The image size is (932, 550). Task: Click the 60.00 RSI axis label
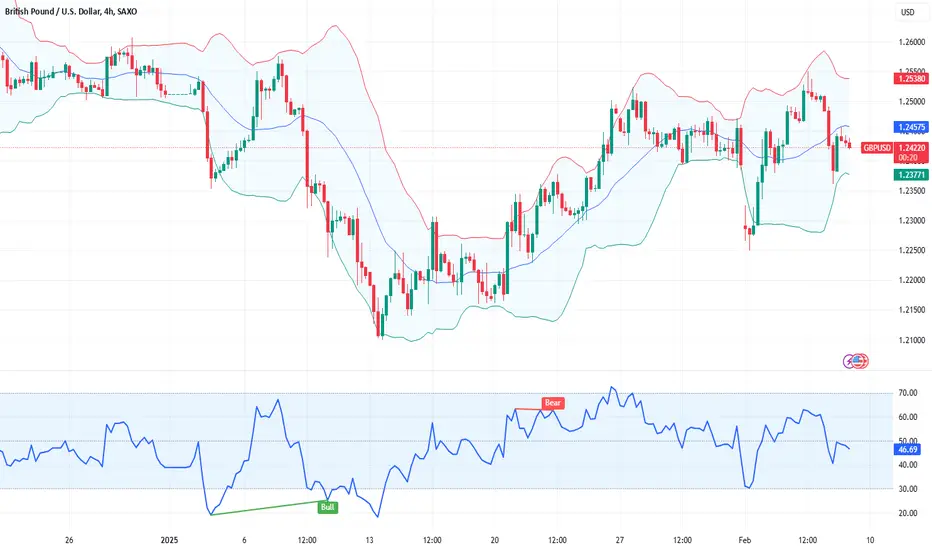tap(908, 417)
